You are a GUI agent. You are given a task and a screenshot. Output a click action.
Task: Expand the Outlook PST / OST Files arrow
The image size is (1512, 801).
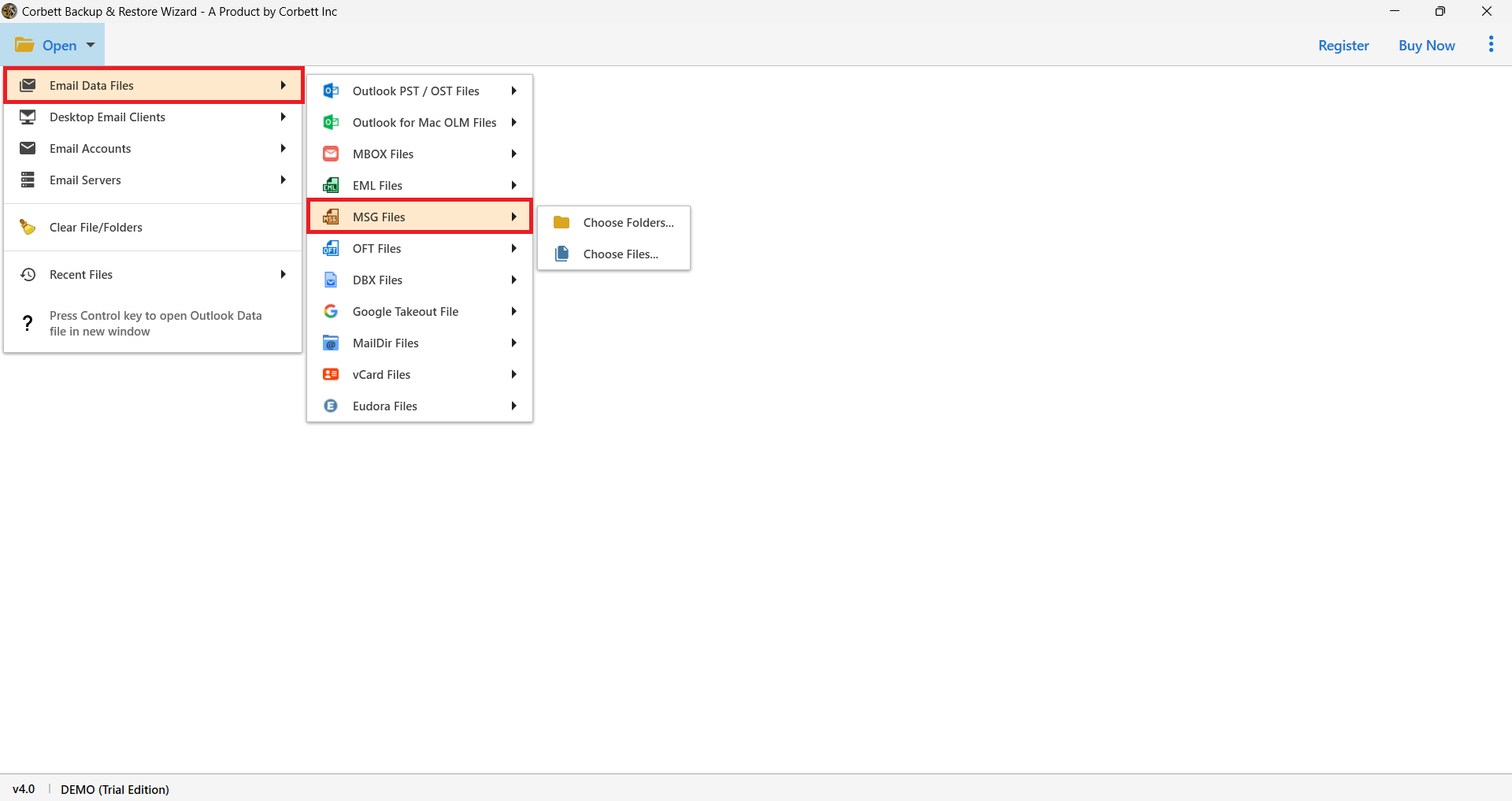pyautogui.click(x=513, y=91)
